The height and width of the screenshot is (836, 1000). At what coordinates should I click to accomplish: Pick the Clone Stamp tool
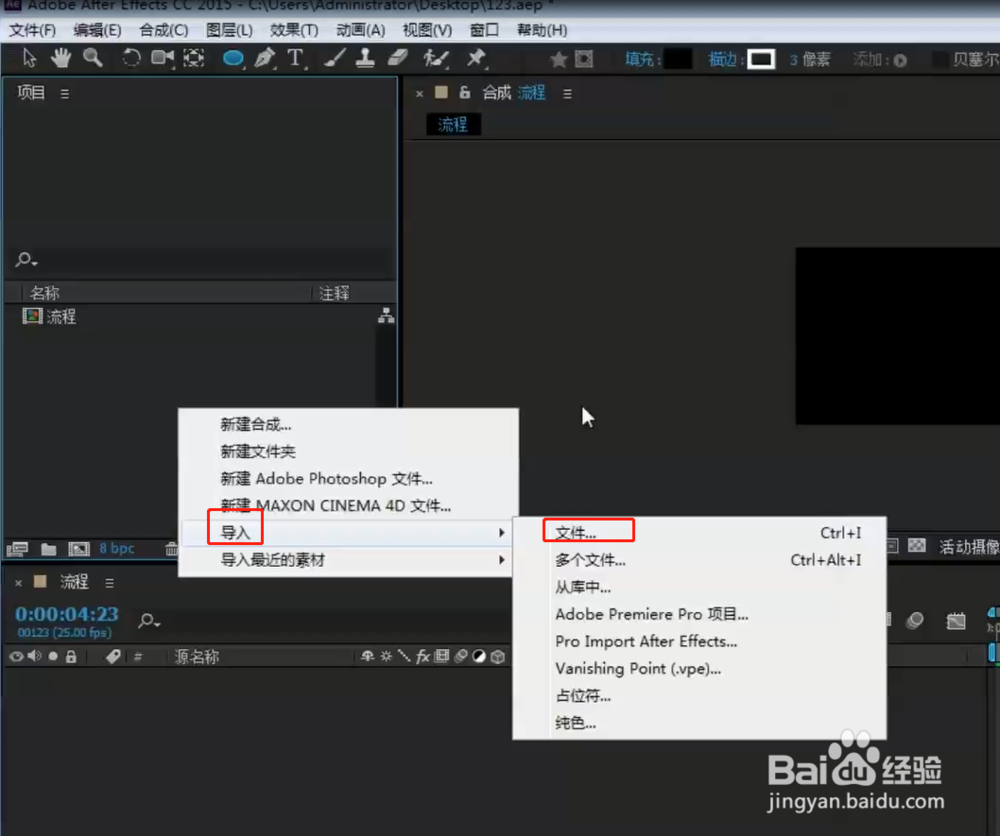click(365, 58)
